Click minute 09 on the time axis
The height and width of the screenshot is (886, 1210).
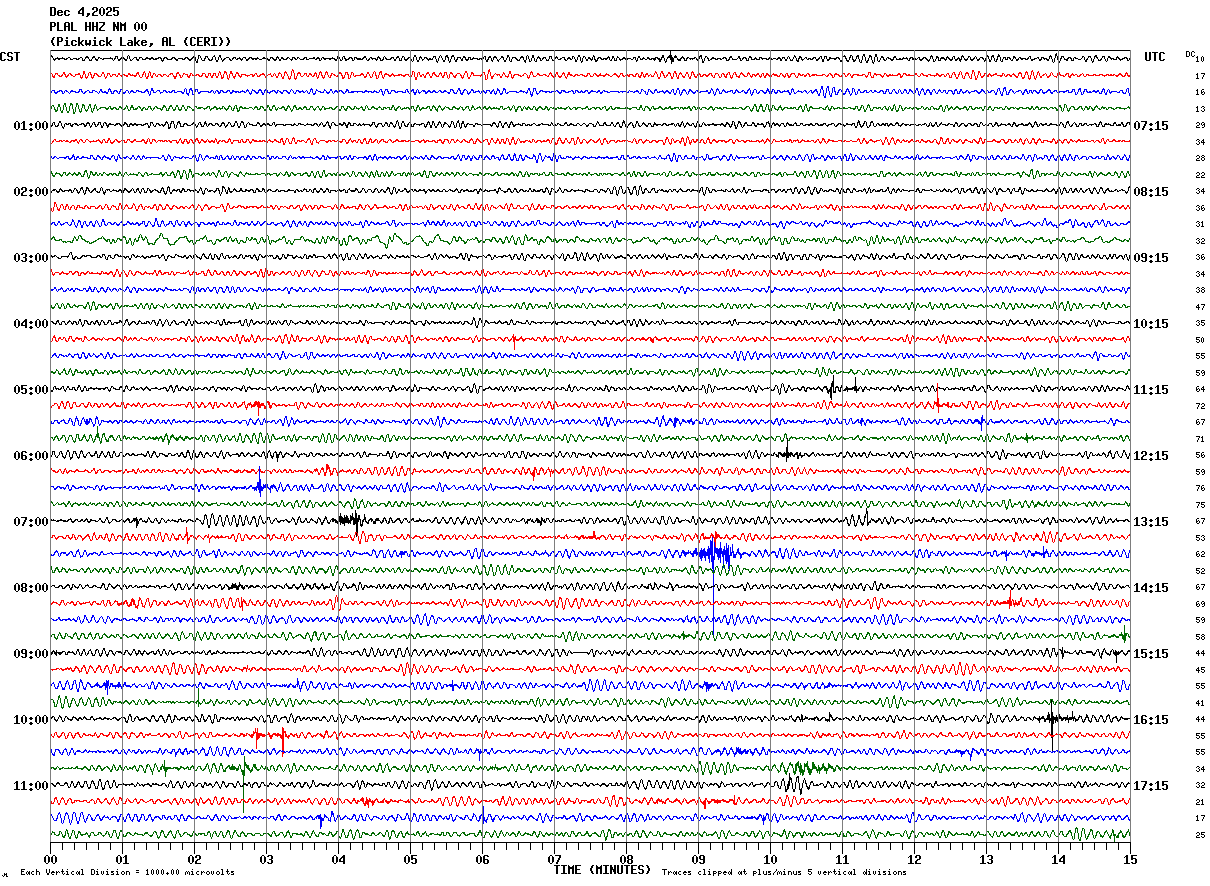click(x=698, y=859)
